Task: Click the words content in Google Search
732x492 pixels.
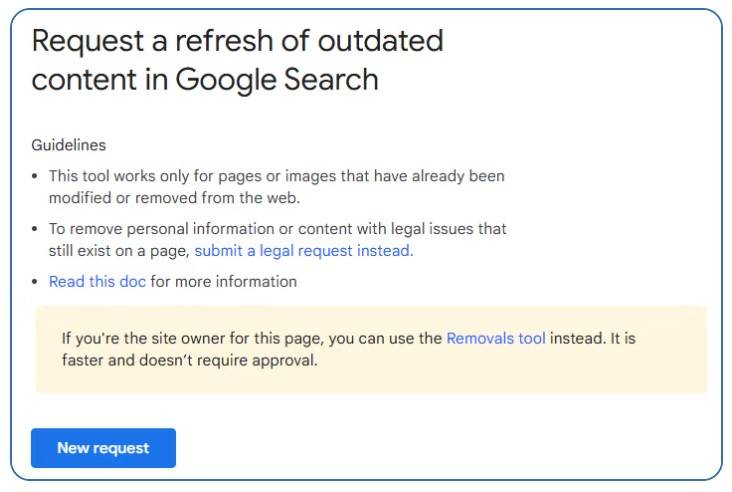Action: [205, 79]
